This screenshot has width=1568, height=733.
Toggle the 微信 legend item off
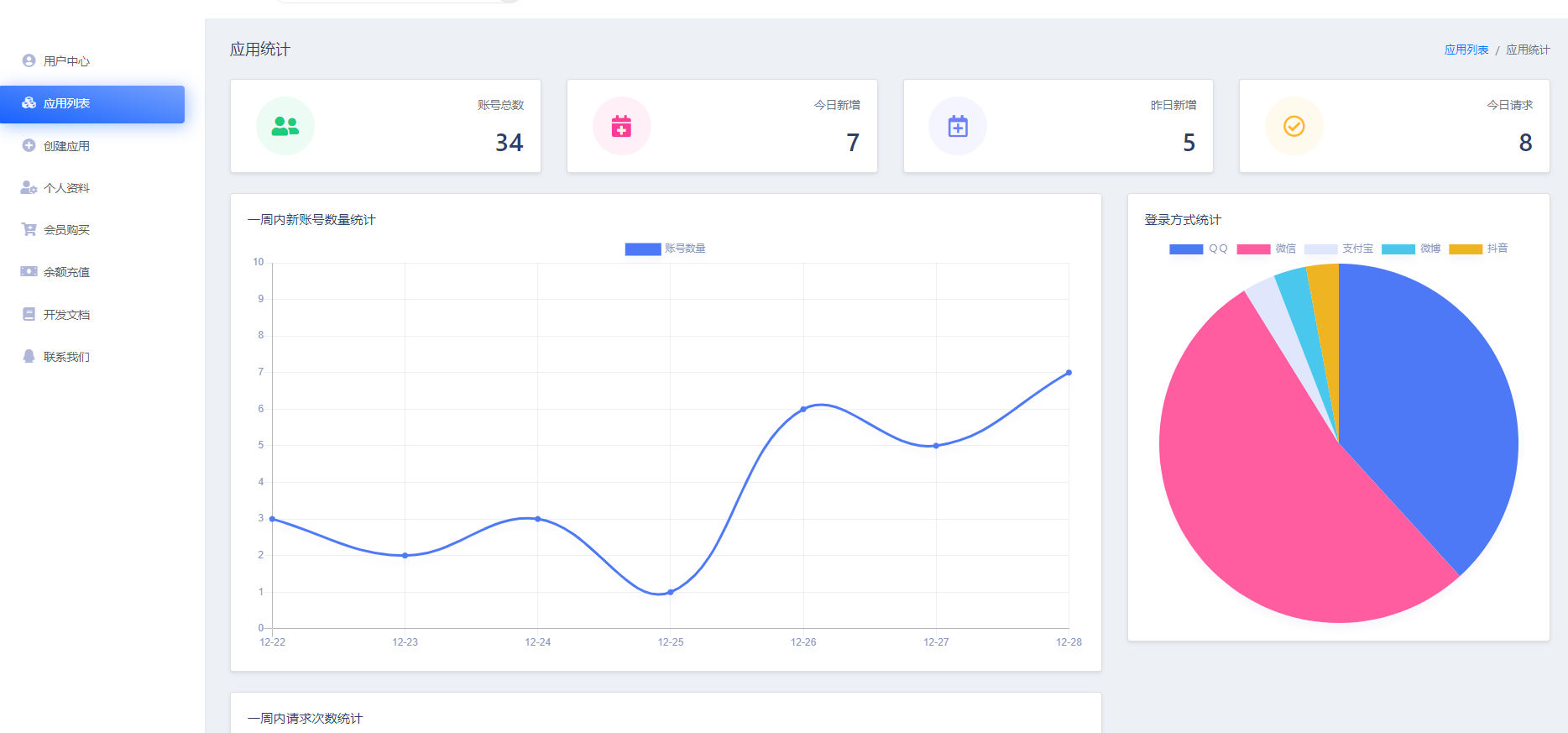[x=1266, y=249]
